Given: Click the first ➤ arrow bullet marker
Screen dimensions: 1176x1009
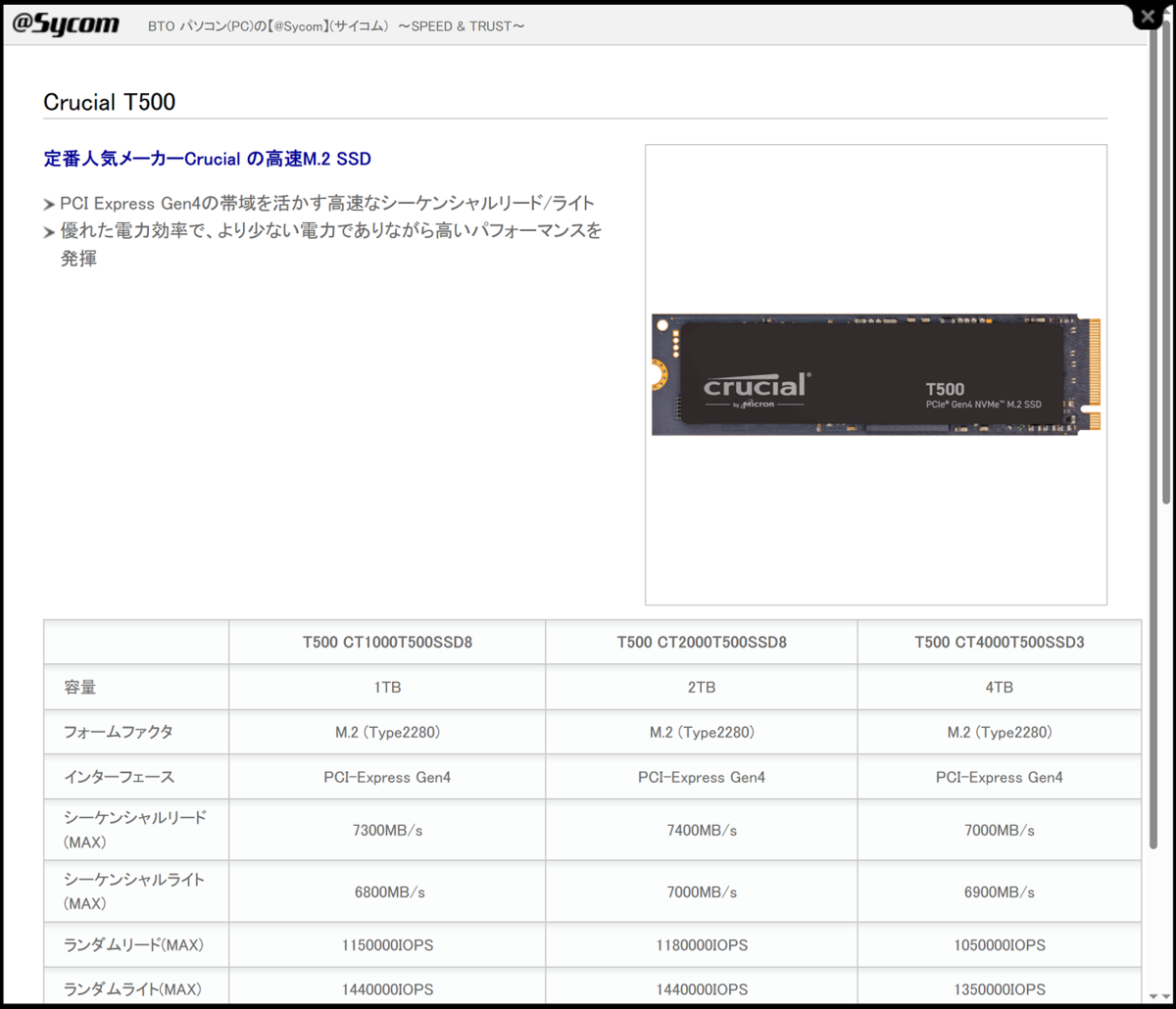Looking at the screenshot, I should click(x=49, y=204).
